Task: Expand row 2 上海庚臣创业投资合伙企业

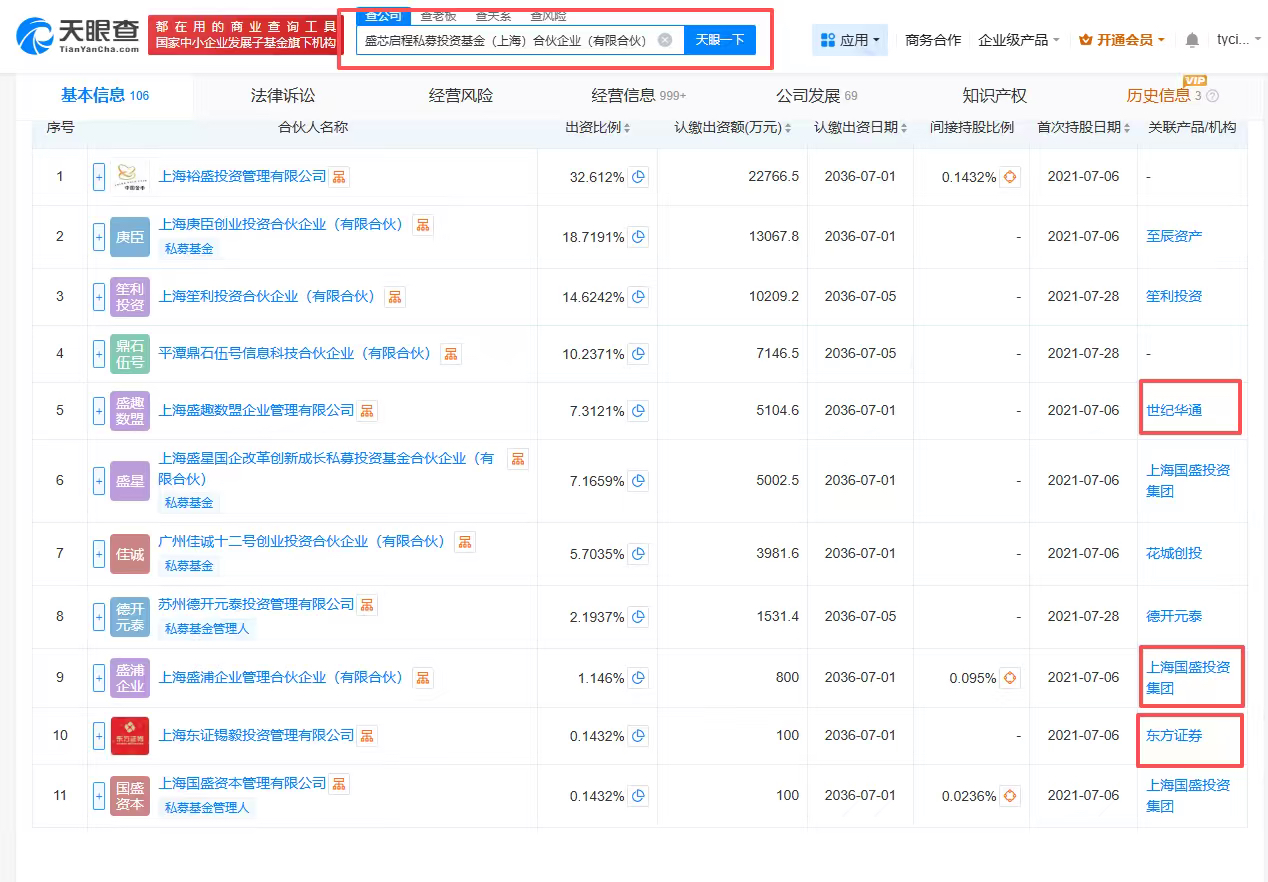Action: point(99,237)
